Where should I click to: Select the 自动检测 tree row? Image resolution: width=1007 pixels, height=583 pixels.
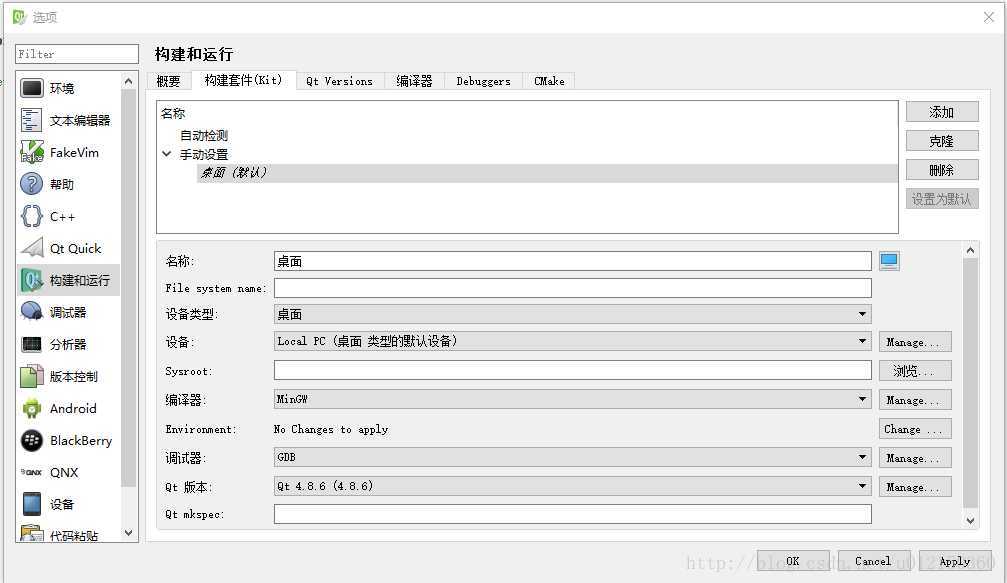[x=204, y=135]
